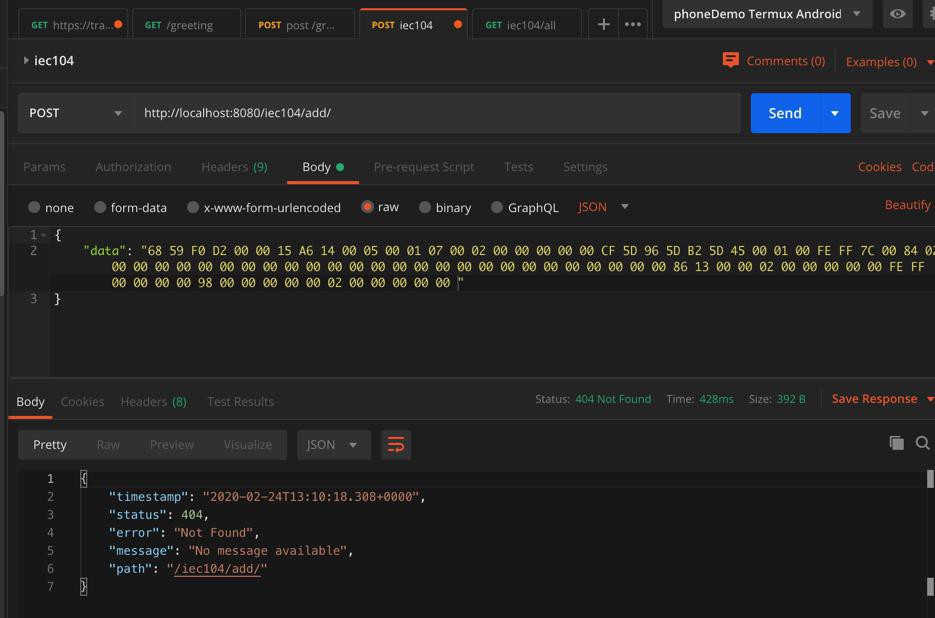The image size is (935, 618).
Task: Open tab options ellipsis menu
Action: point(633,24)
